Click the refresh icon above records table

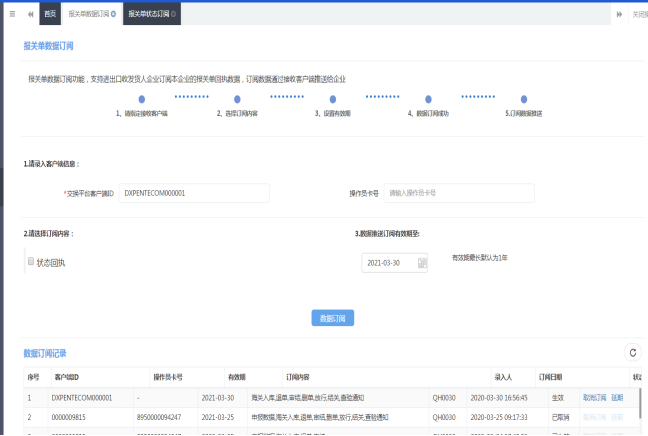coord(631,352)
